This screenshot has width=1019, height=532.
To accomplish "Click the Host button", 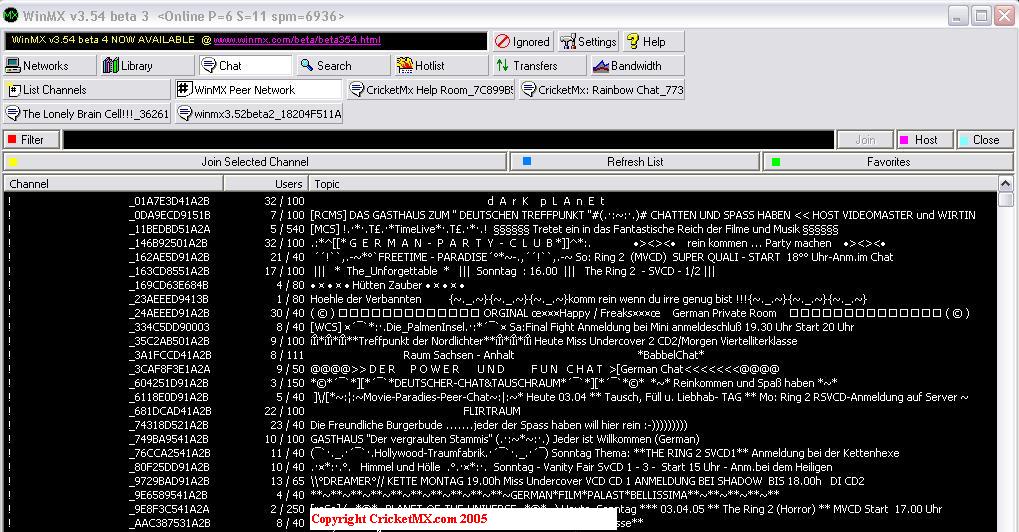I will tap(925, 140).
